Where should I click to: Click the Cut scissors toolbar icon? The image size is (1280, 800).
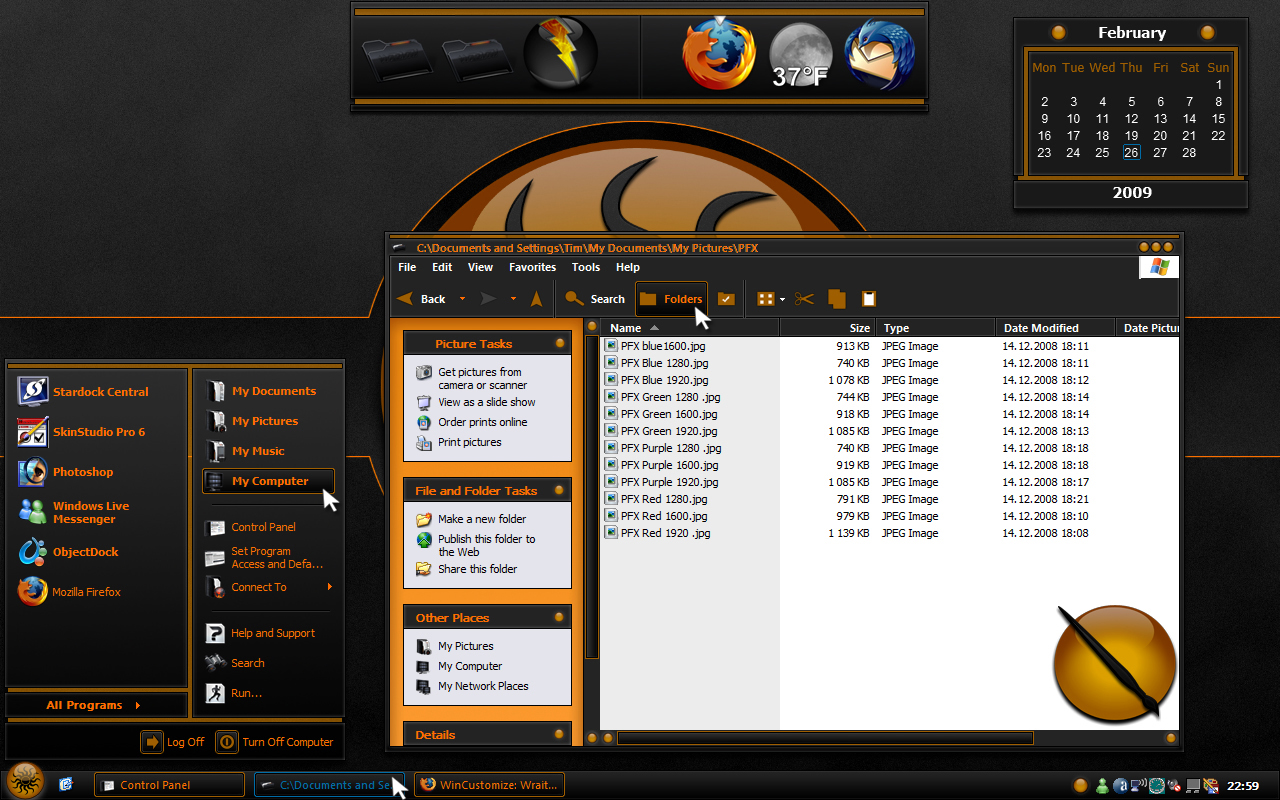[805, 299]
